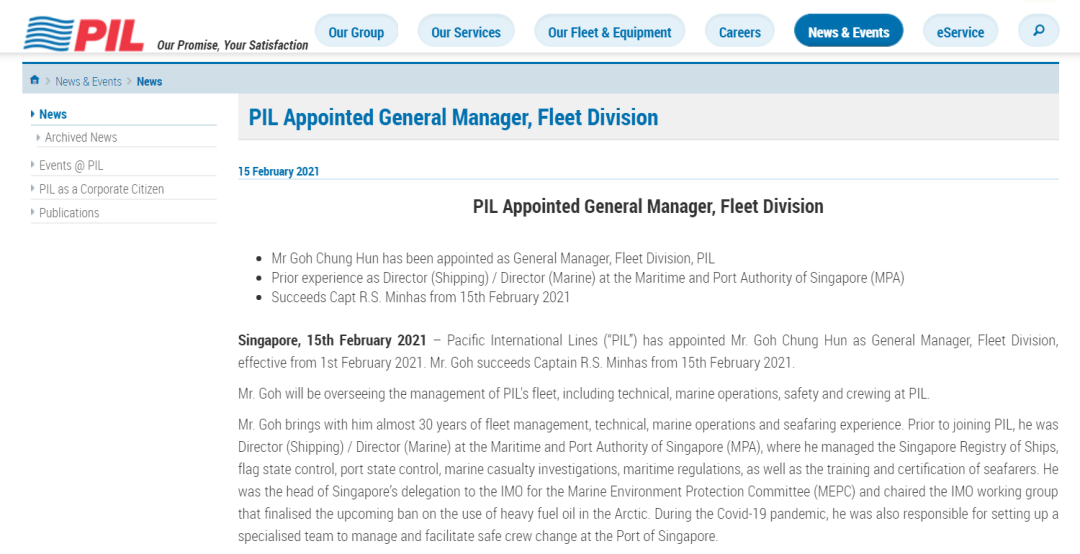Click the News breadcrumb link
The image size is (1080, 554).
(149, 81)
